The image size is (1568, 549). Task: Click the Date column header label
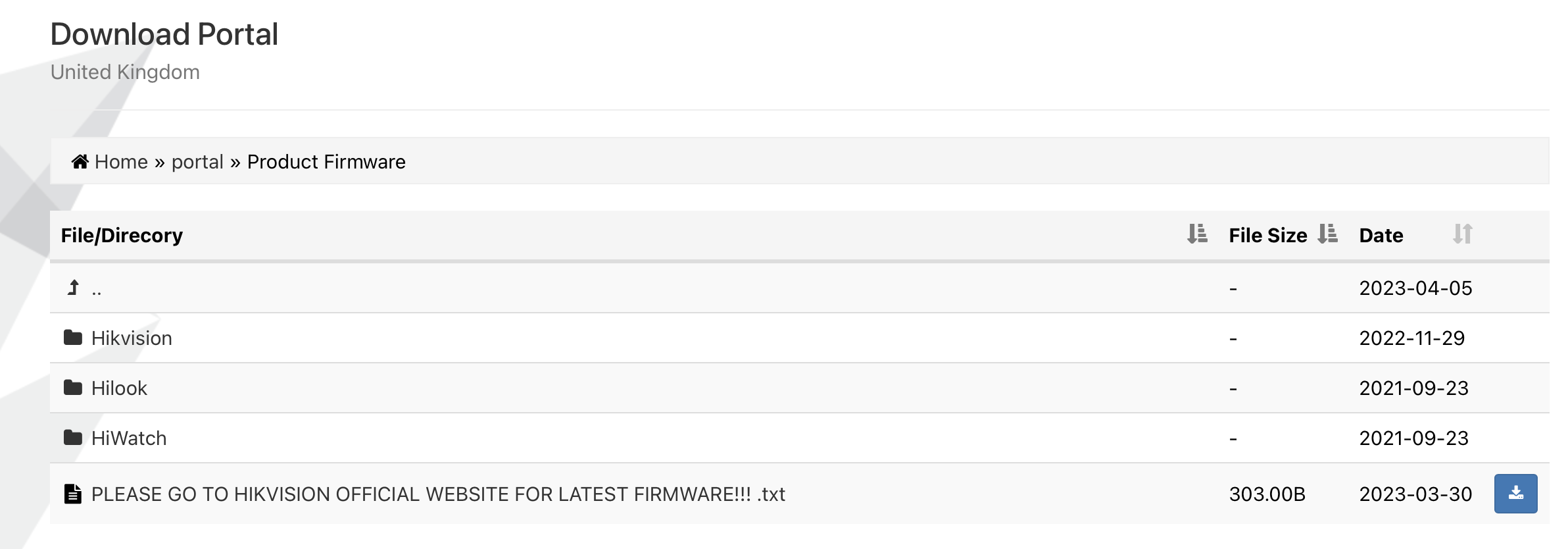(1381, 236)
